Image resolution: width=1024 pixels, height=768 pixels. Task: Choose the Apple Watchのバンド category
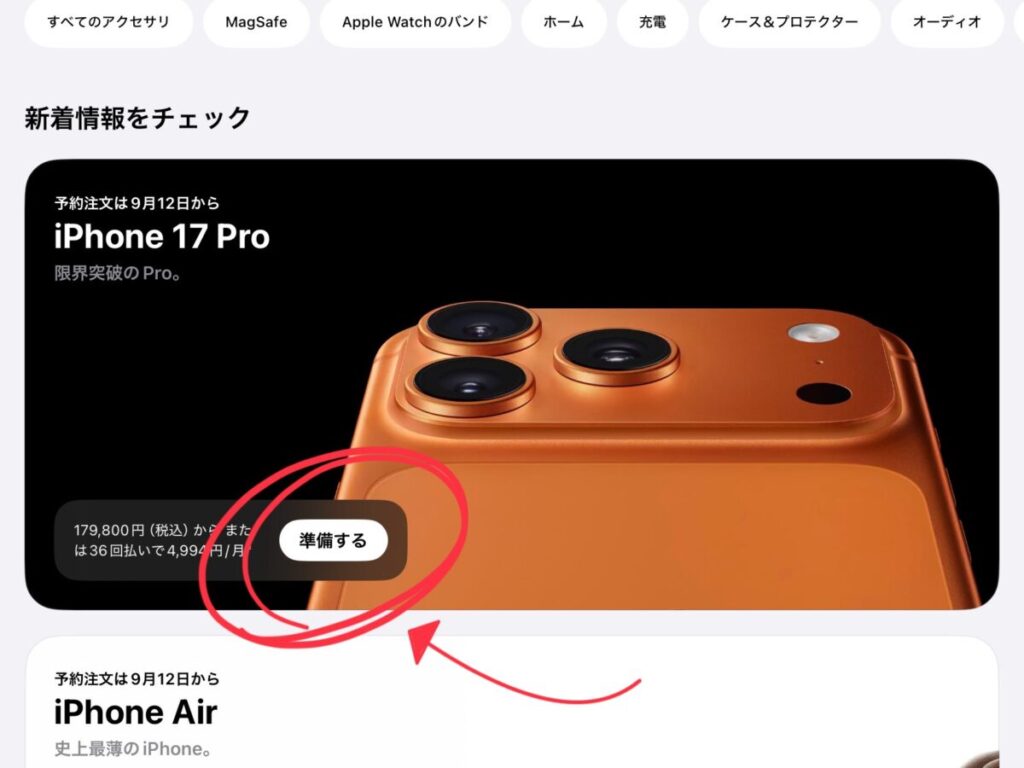pos(415,22)
